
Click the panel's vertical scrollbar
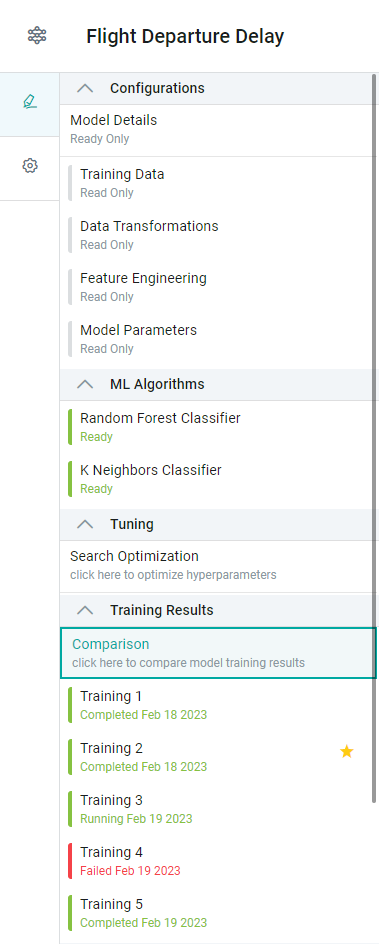click(375, 439)
